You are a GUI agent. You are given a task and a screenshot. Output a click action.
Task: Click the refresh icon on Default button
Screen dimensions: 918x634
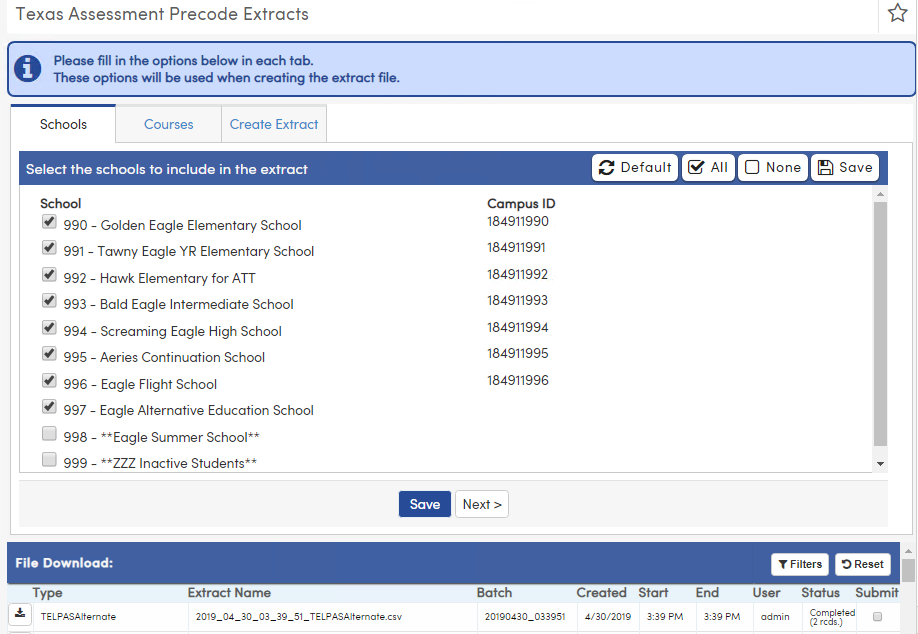click(607, 167)
